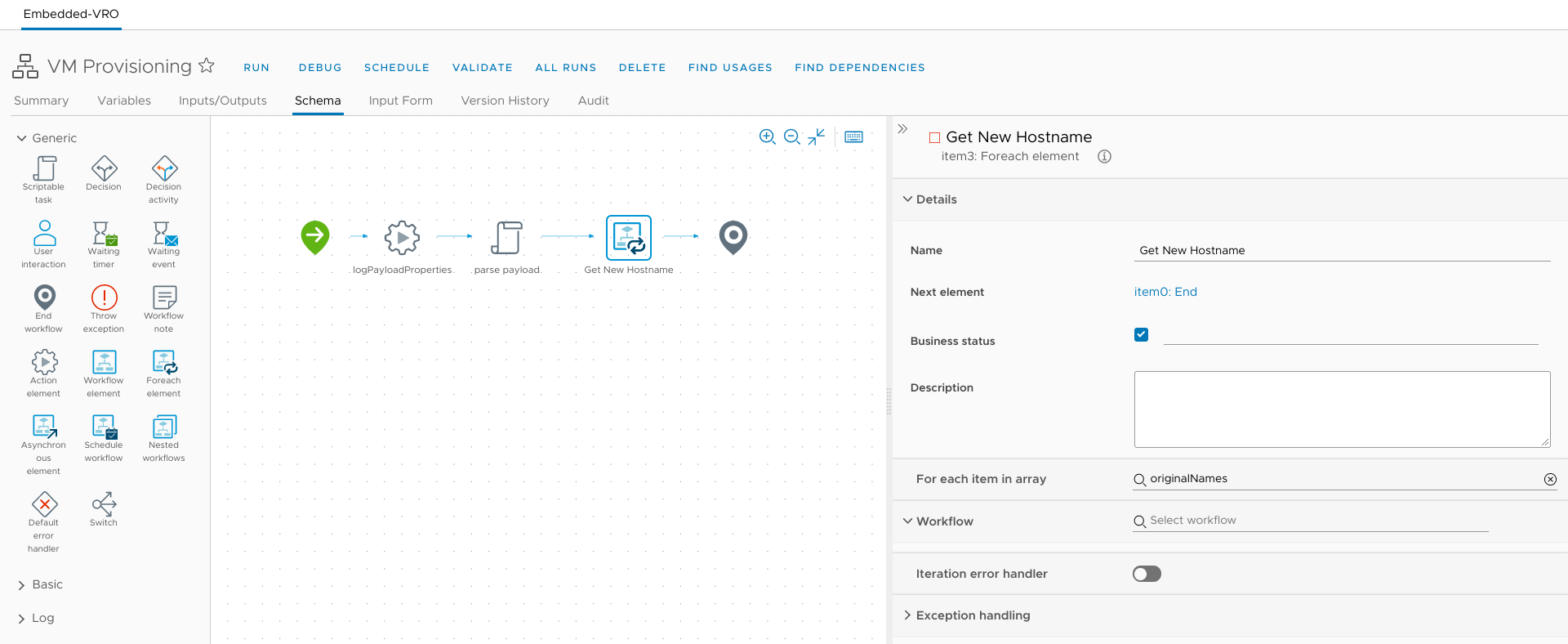Enable the Iteration error handler switch
The height and width of the screenshot is (644, 1568).
(1147, 574)
